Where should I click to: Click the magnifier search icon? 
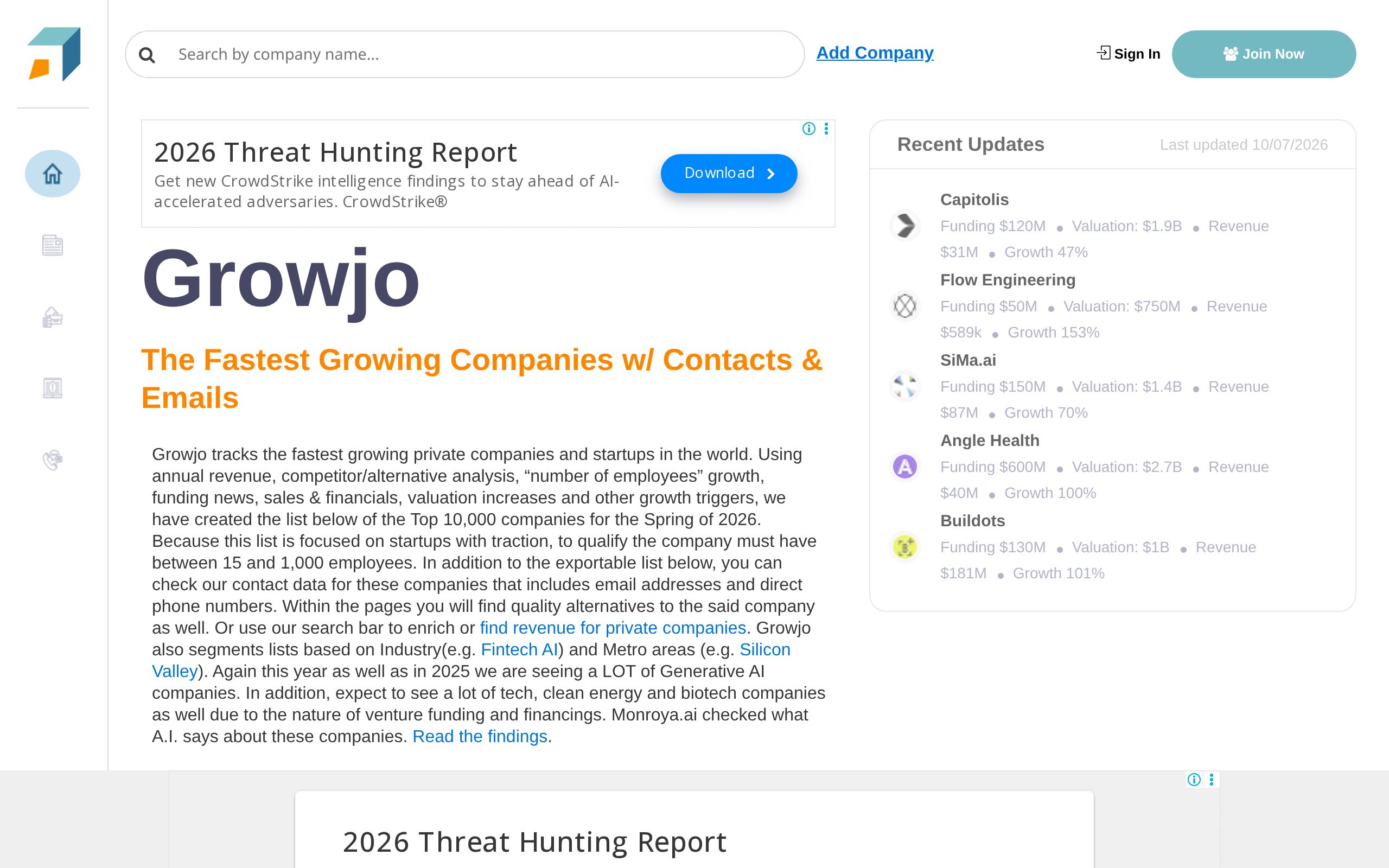[147, 55]
